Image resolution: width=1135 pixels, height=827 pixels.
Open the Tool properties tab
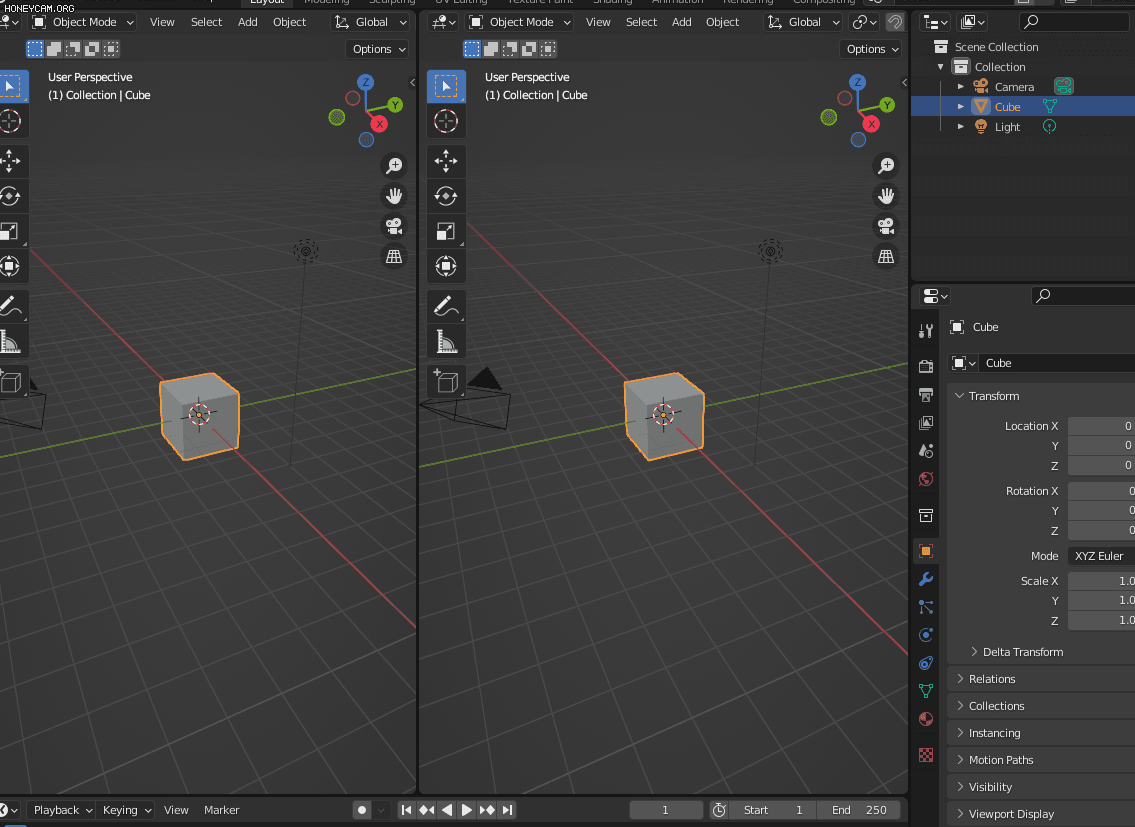tap(926, 331)
